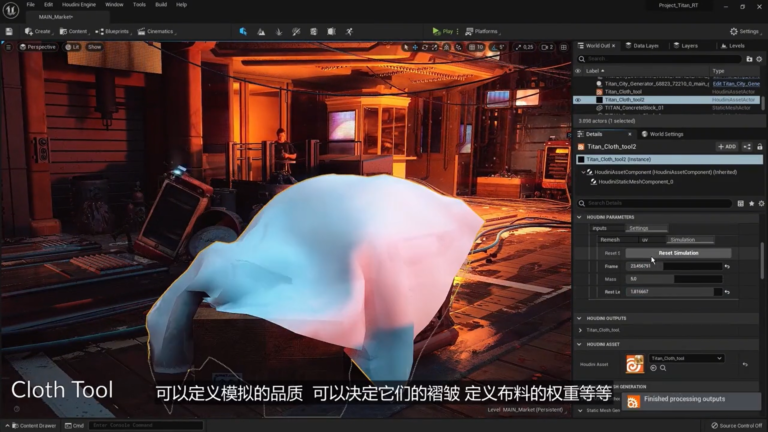Viewport: 768px width, 432px height.
Task: Toggle grid snapping value 10
Action: [476, 47]
